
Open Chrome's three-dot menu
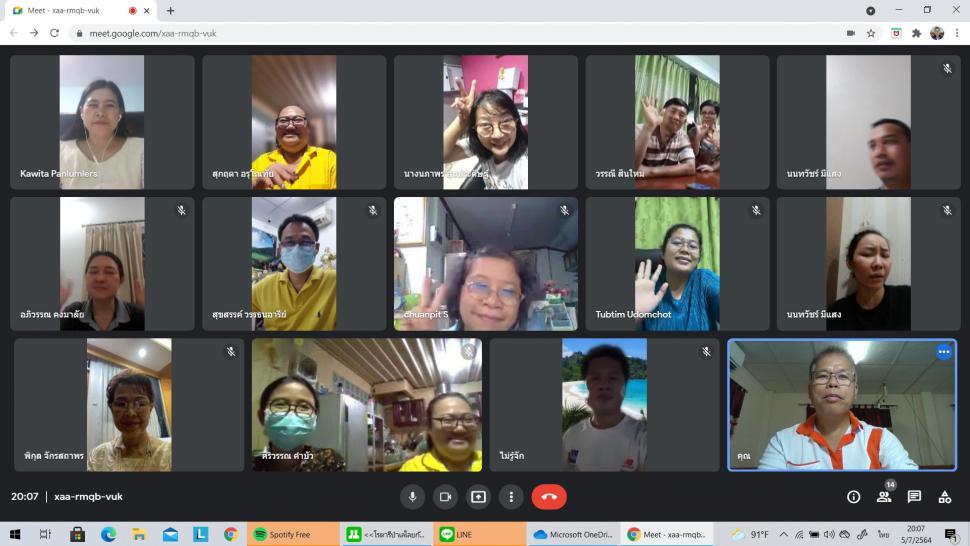(x=956, y=33)
